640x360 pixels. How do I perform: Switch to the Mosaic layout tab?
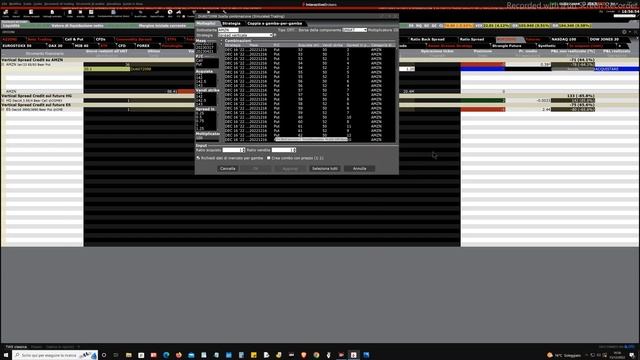[37, 347]
